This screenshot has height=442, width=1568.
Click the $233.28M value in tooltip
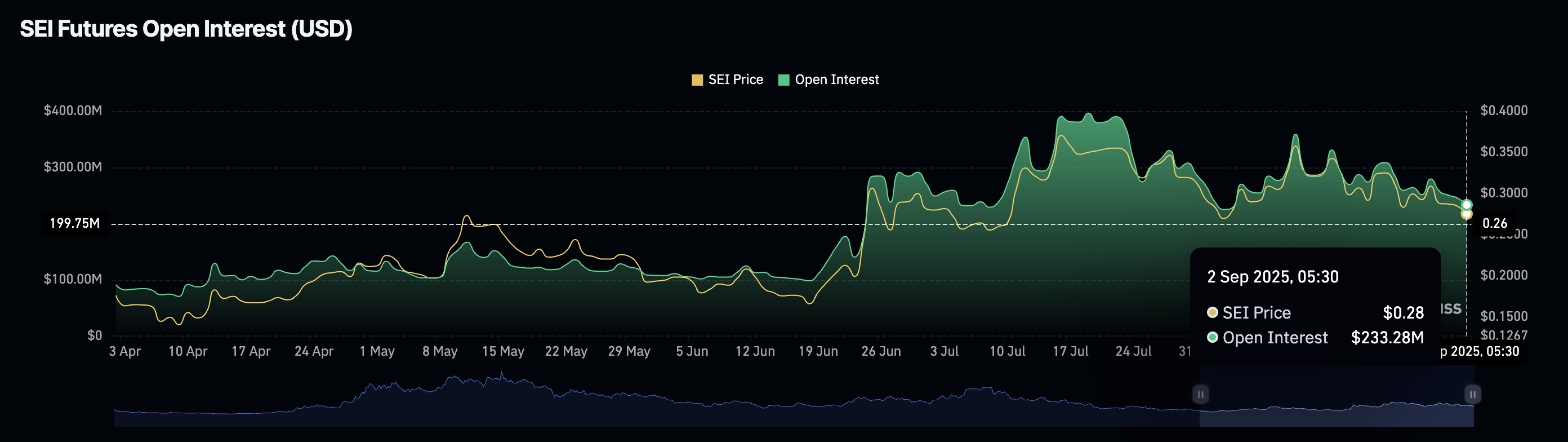click(1387, 338)
